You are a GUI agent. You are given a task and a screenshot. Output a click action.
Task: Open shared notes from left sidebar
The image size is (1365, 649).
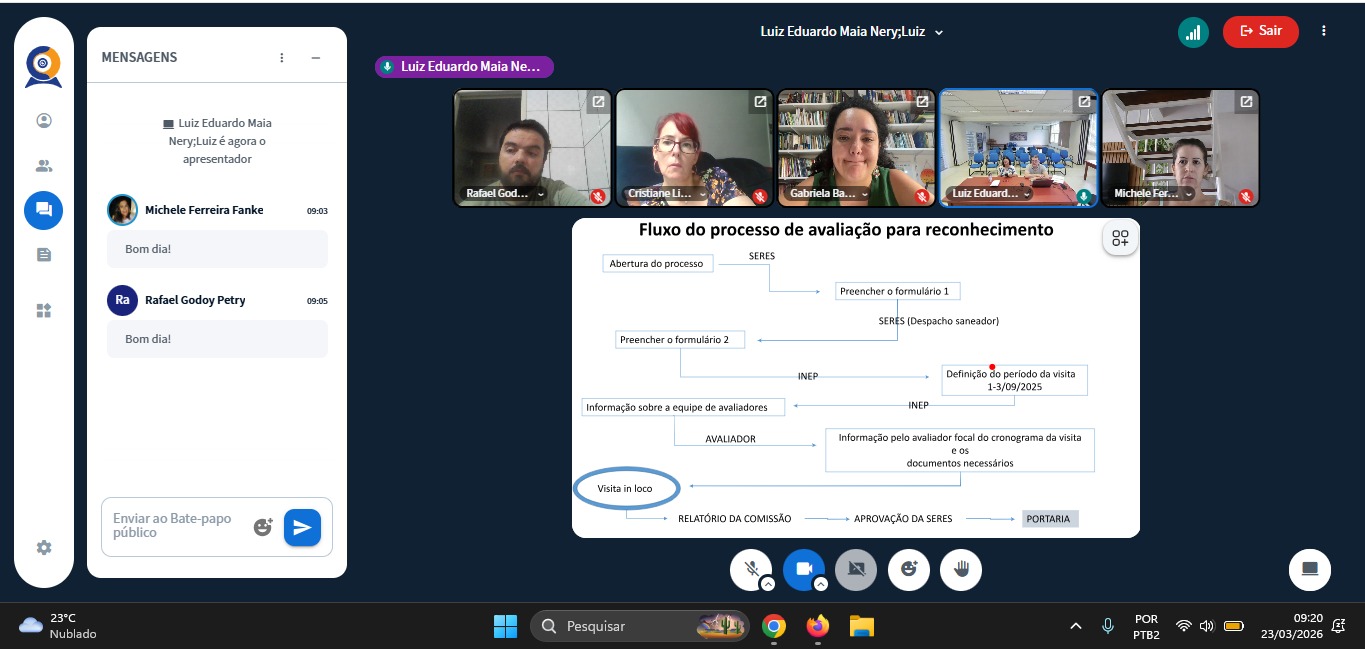click(43, 255)
